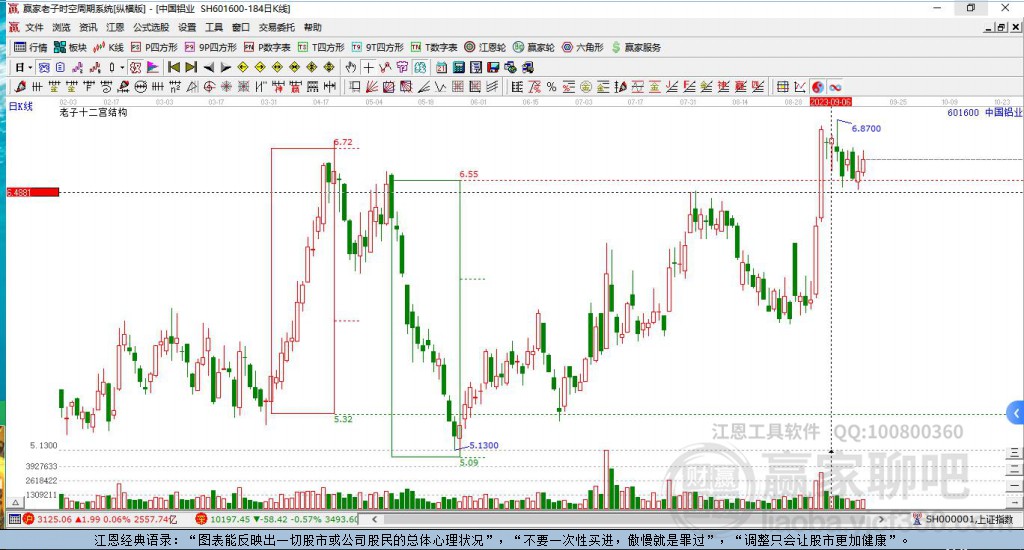Click the 日K线 label on chart
Image resolution: width=1024 pixels, height=550 pixels.
click(20, 106)
